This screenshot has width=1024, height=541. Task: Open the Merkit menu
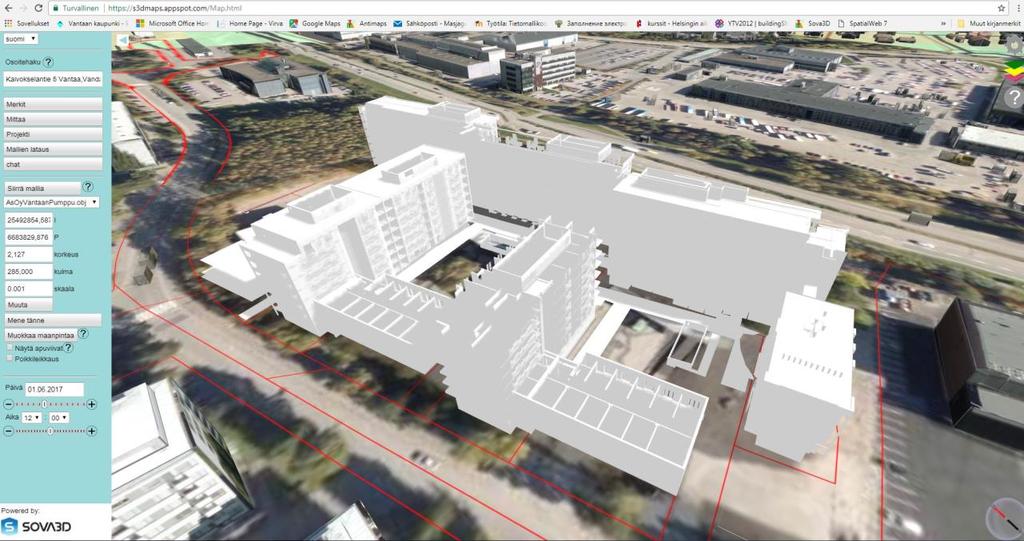click(x=53, y=105)
